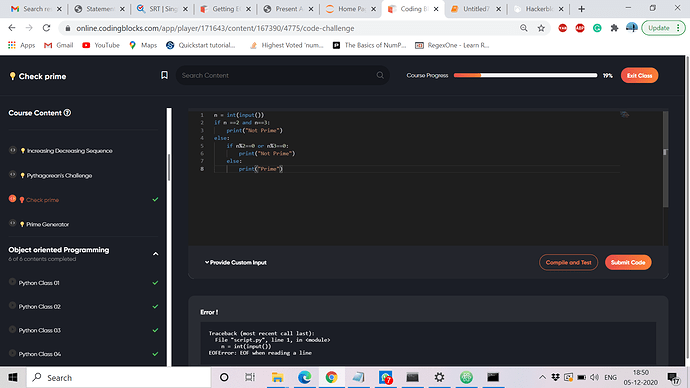The width and height of the screenshot is (690, 388).
Task: Click the Grammarly extension icon
Action: click(597, 28)
